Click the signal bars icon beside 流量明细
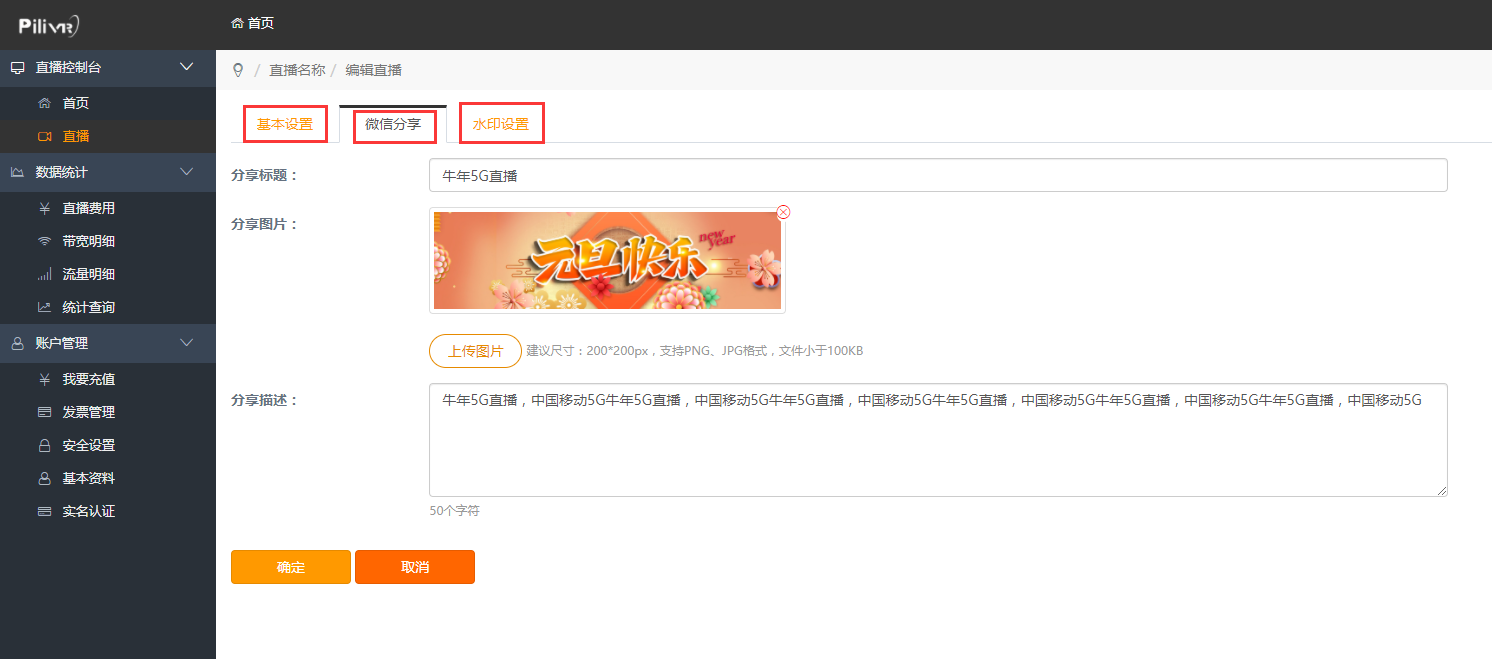 [x=44, y=274]
